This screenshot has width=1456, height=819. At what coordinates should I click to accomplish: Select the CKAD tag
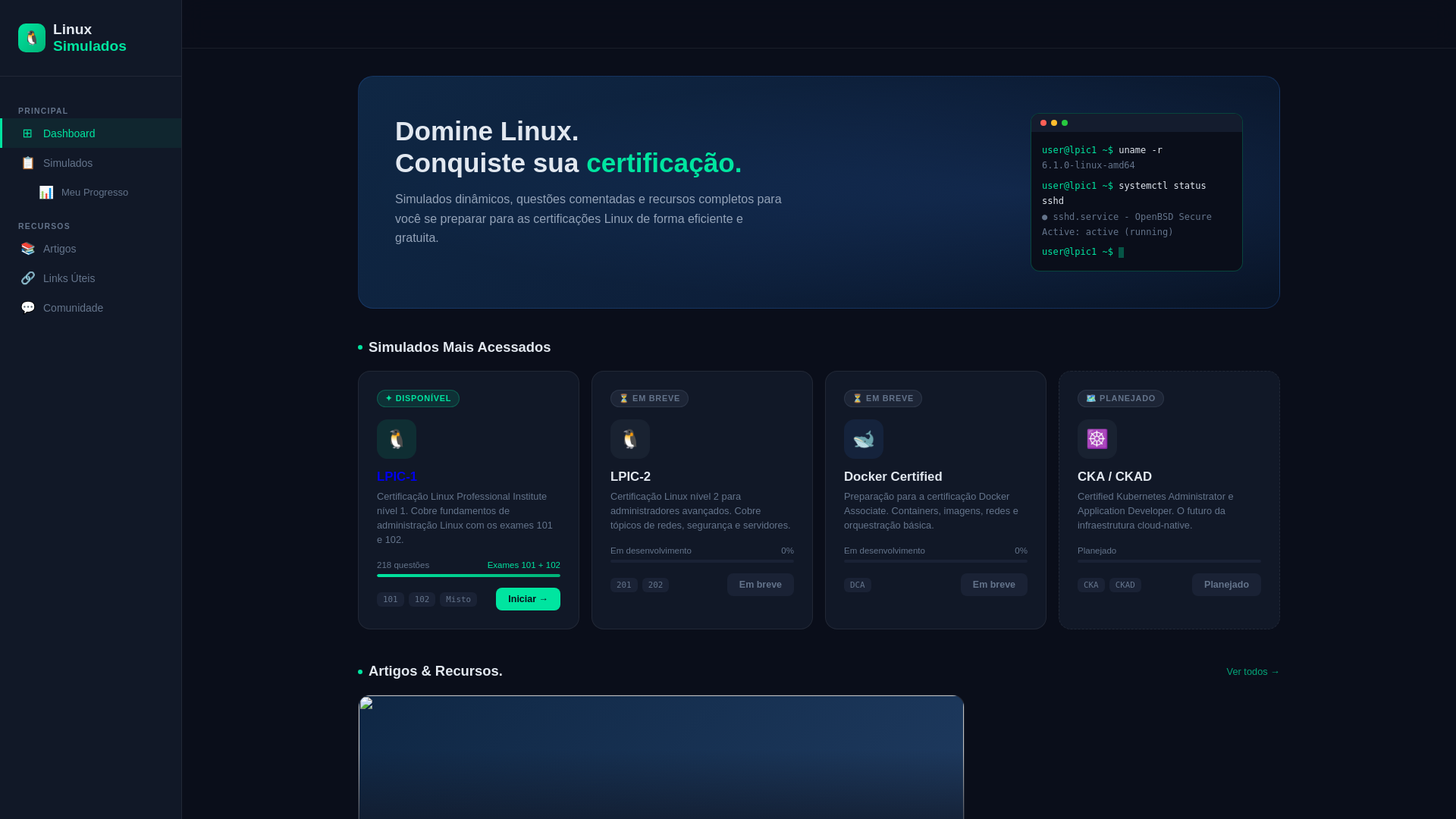coord(1125,585)
